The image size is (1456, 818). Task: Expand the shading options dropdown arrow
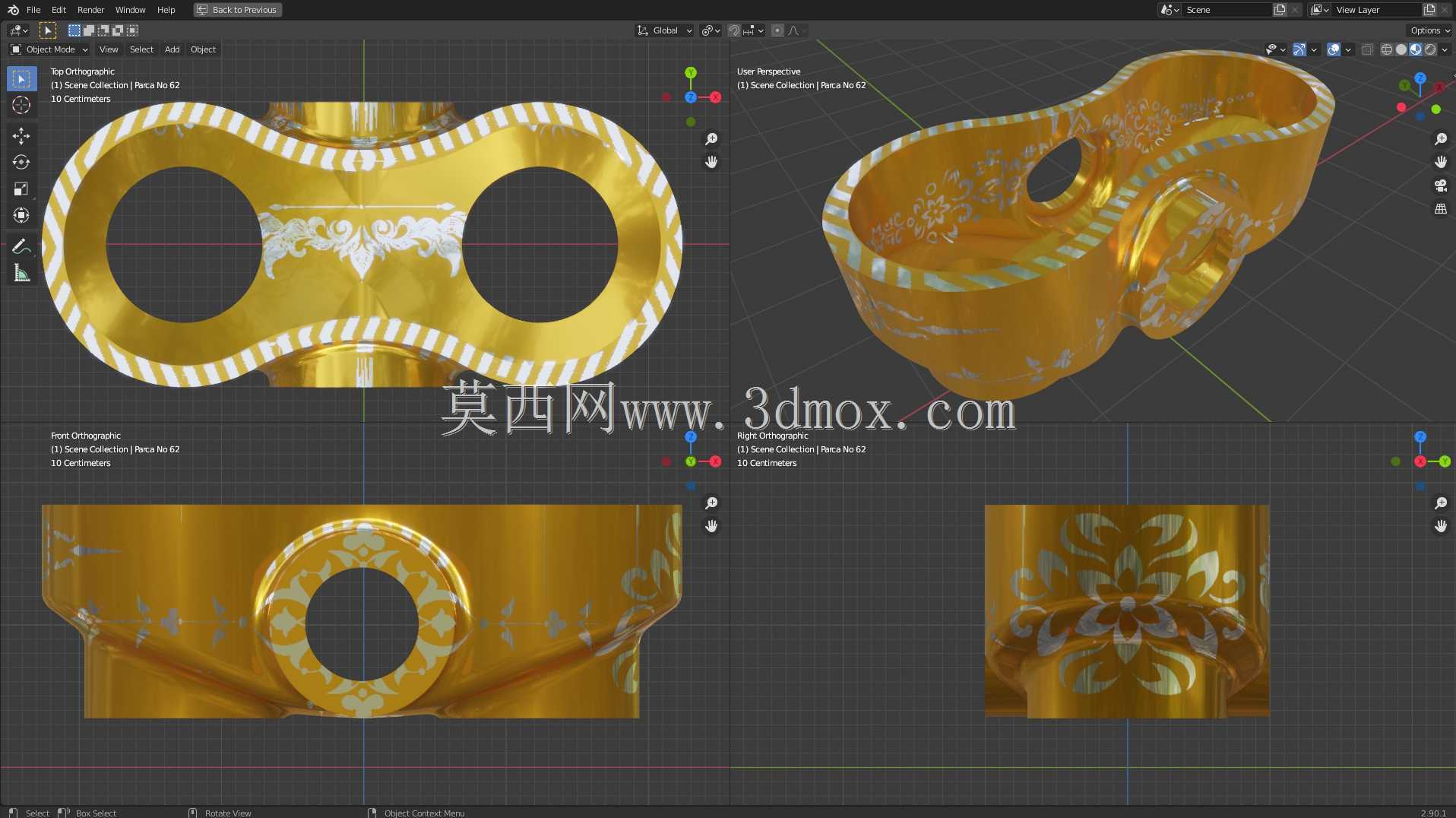(x=1445, y=49)
